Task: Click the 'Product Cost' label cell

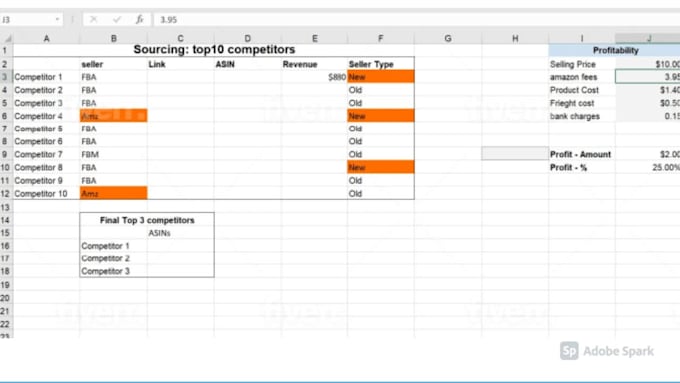Action: [x=582, y=90]
